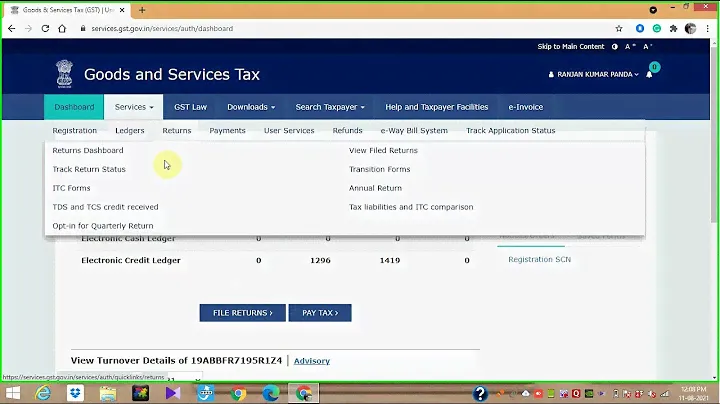This screenshot has height=404, width=720.
Task: Open a new browser tab
Action: (x=142, y=10)
